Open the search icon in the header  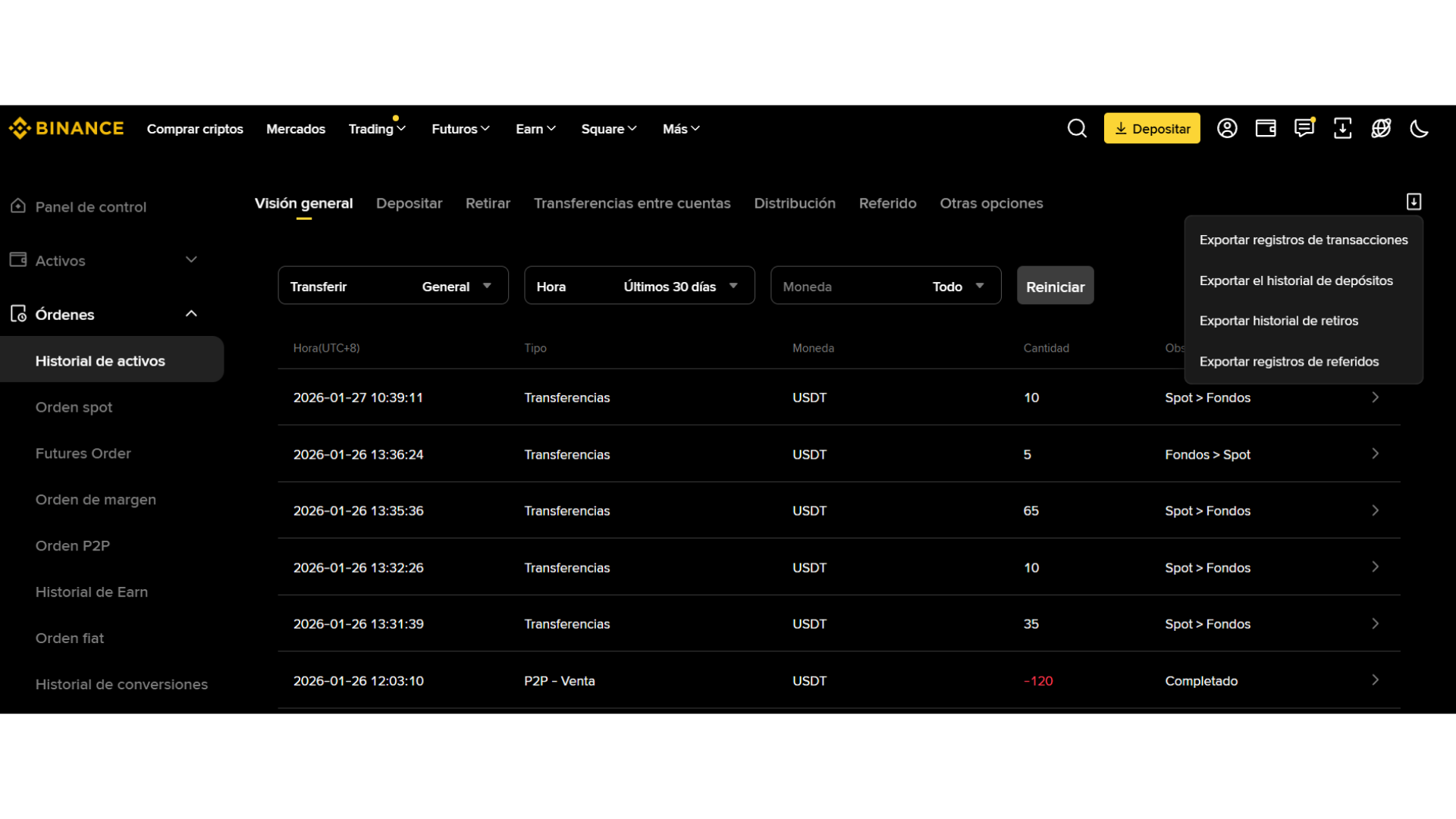coord(1077,128)
